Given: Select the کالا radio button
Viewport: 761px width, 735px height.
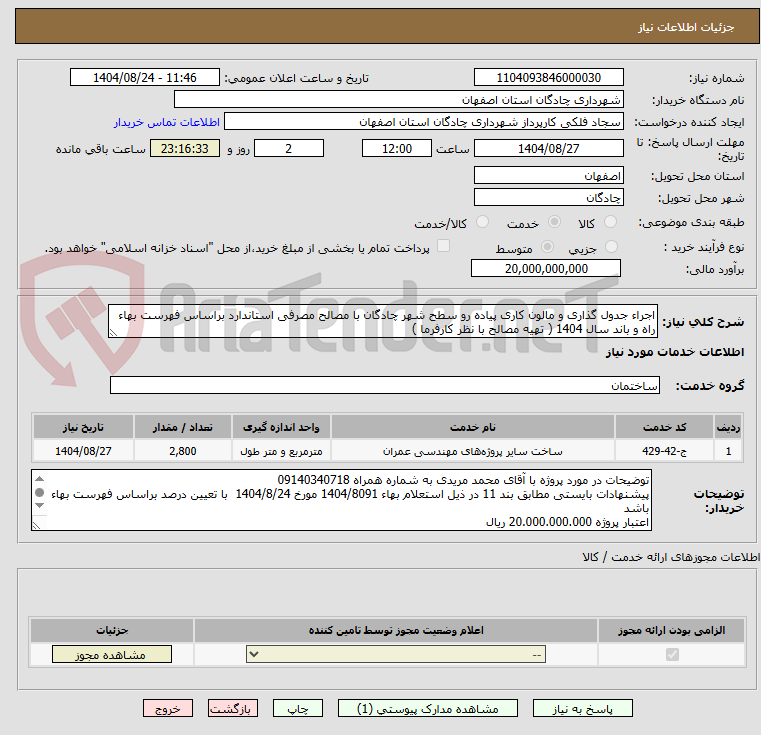Looking at the screenshot, I should (x=610, y=222).
